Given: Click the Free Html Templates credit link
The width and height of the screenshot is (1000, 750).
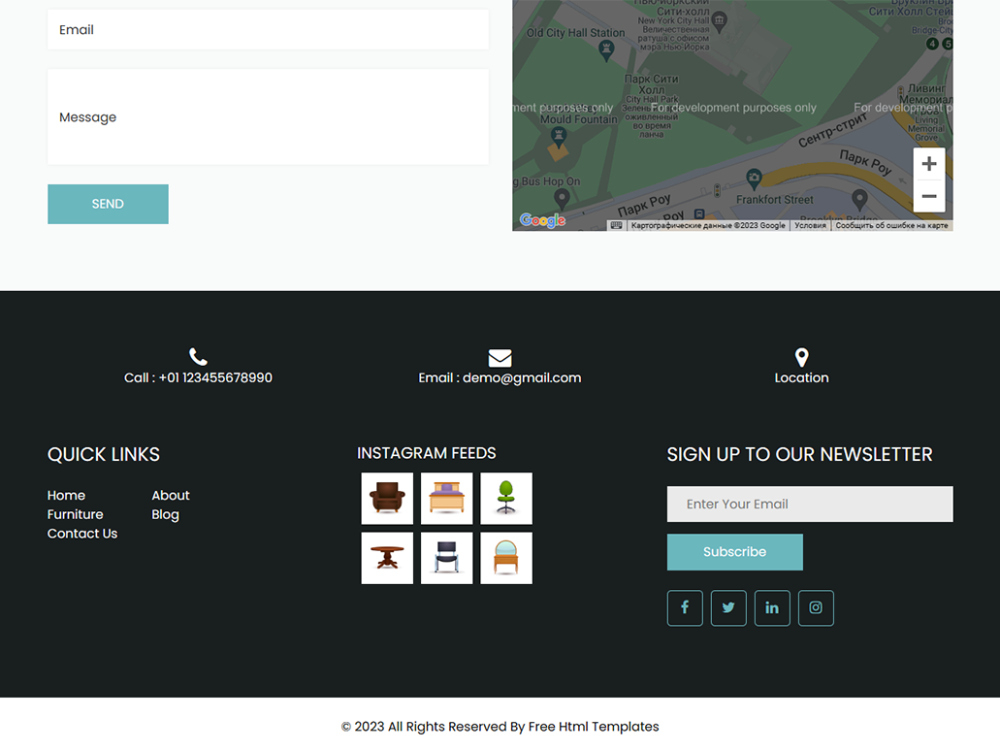Looking at the screenshot, I should [x=594, y=726].
